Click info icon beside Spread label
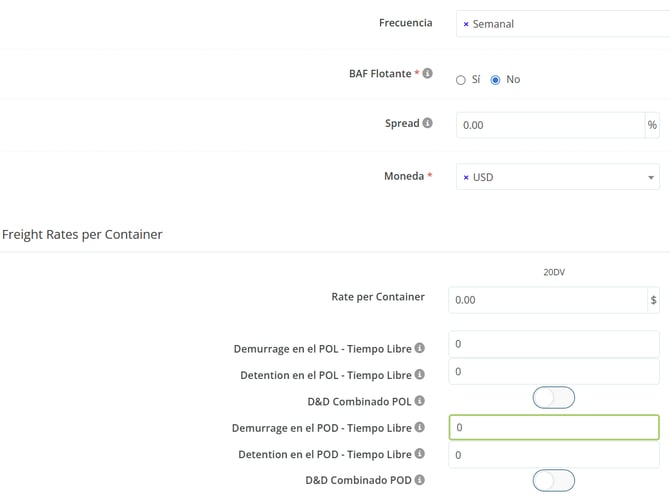Image resolution: width=670 pixels, height=499 pixels. click(428, 124)
